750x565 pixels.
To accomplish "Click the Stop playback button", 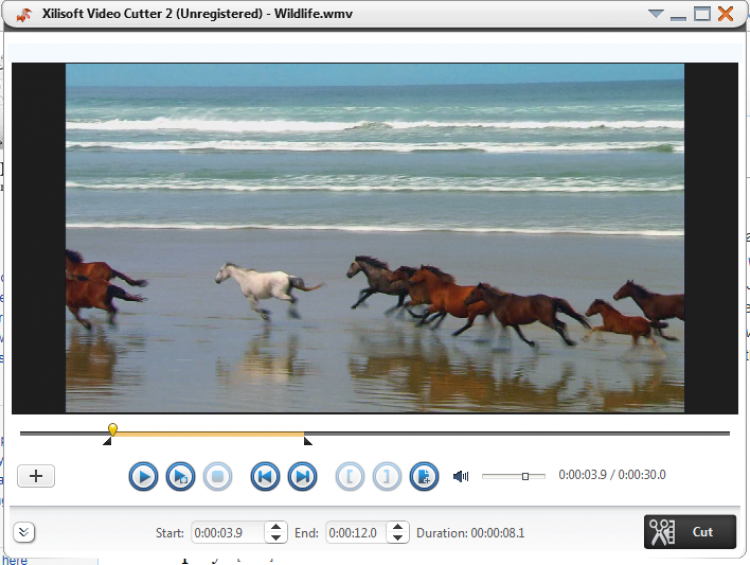I will (217, 477).
